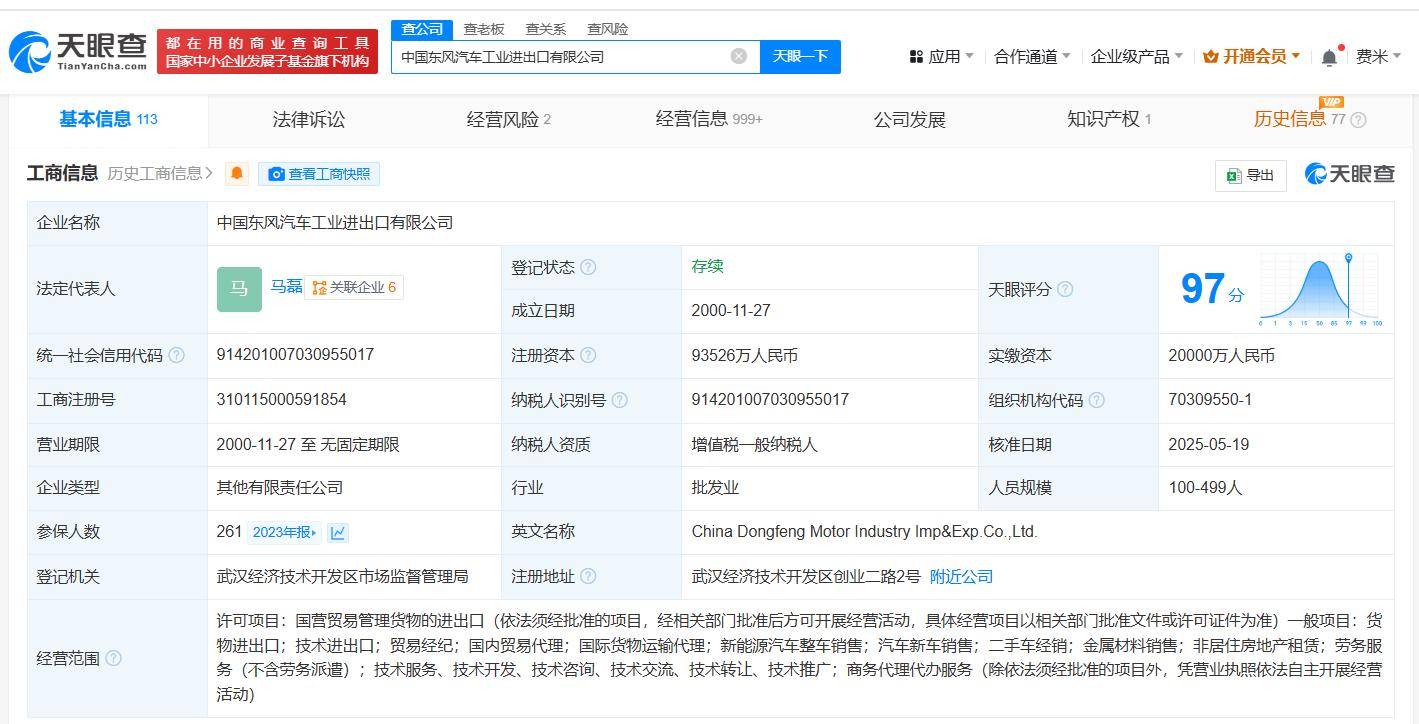Click the founding date 2000-11-27 value

(x=731, y=310)
